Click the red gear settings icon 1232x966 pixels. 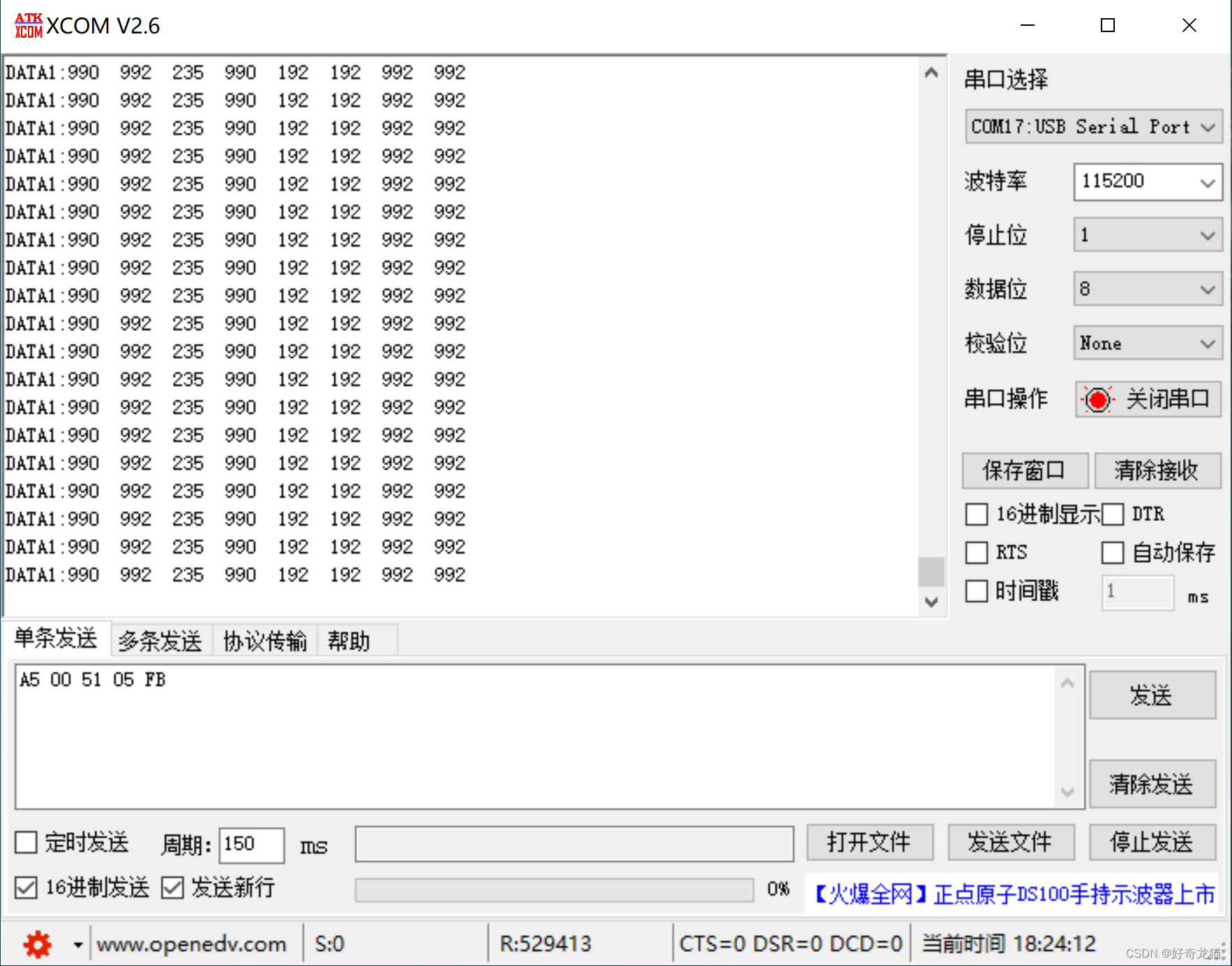[x=37, y=944]
